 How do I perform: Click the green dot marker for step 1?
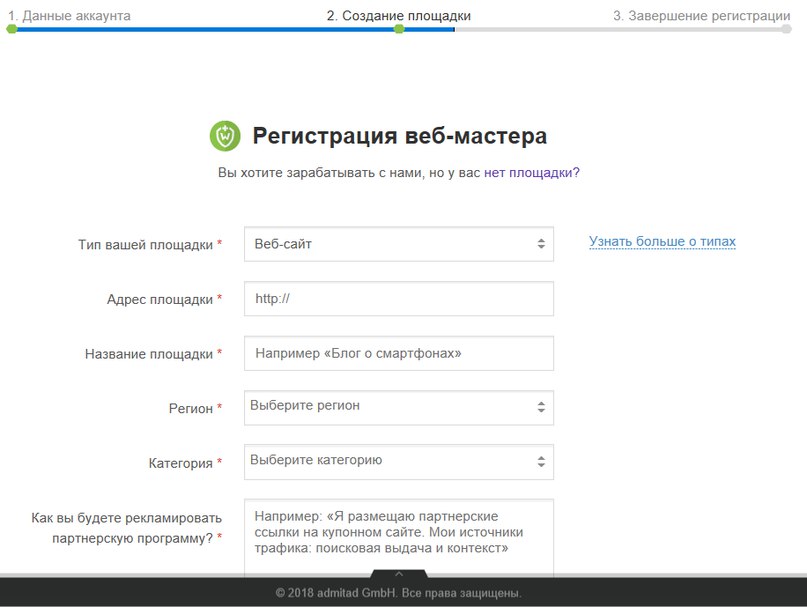tap(12, 29)
